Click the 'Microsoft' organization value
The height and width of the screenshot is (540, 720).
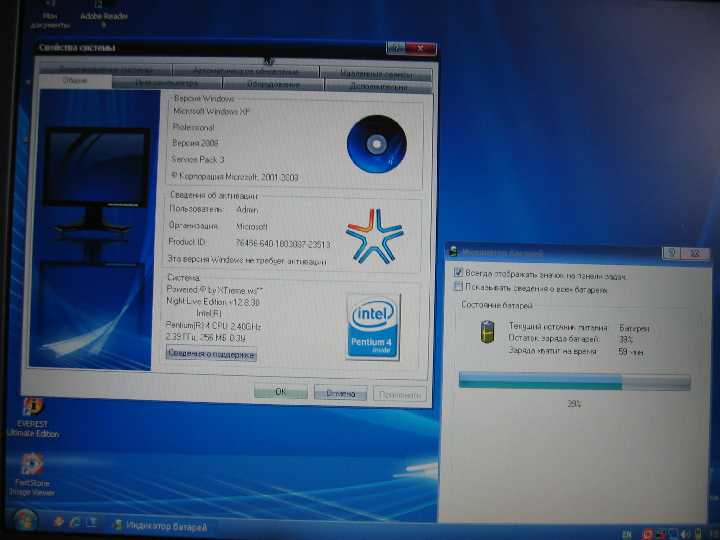tap(251, 226)
